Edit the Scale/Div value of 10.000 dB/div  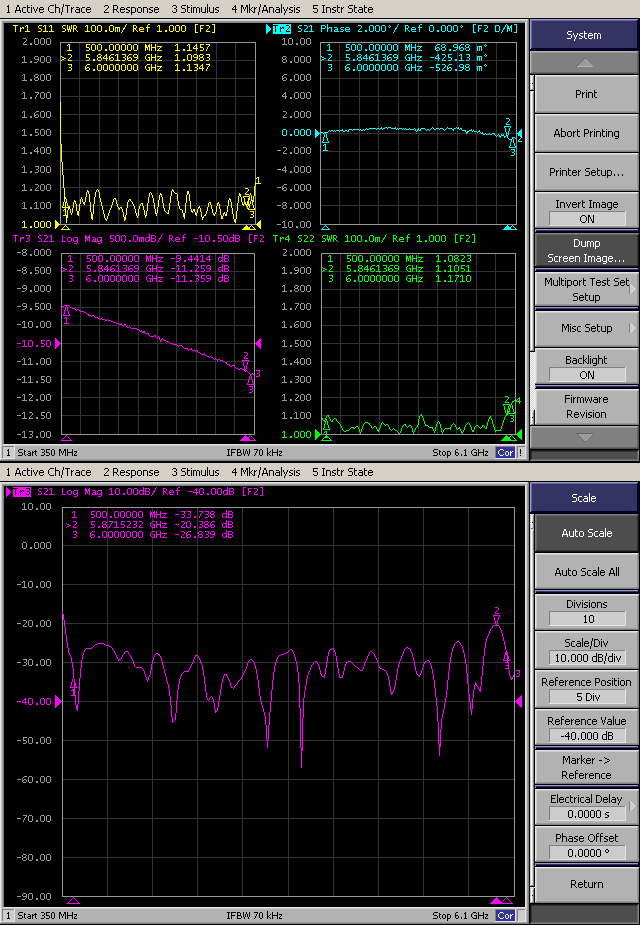point(587,658)
